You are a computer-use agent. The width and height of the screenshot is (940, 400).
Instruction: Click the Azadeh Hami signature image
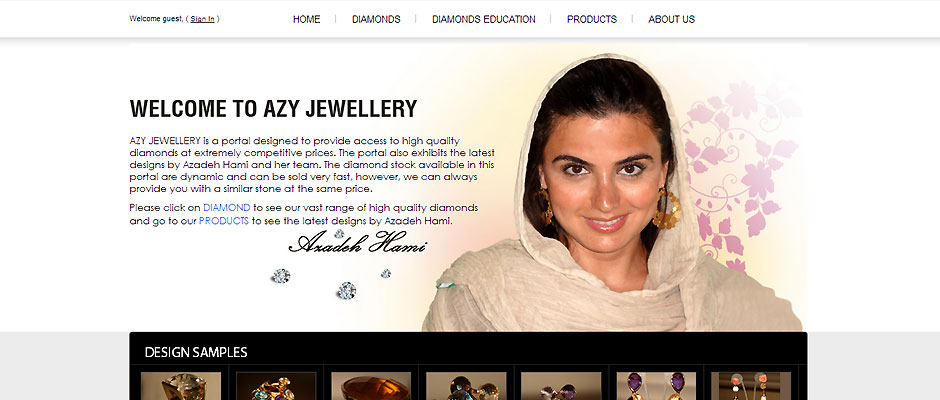pos(357,242)
